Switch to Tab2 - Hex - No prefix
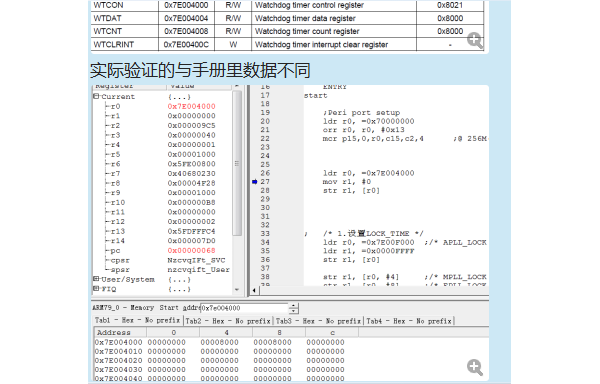 228,321
